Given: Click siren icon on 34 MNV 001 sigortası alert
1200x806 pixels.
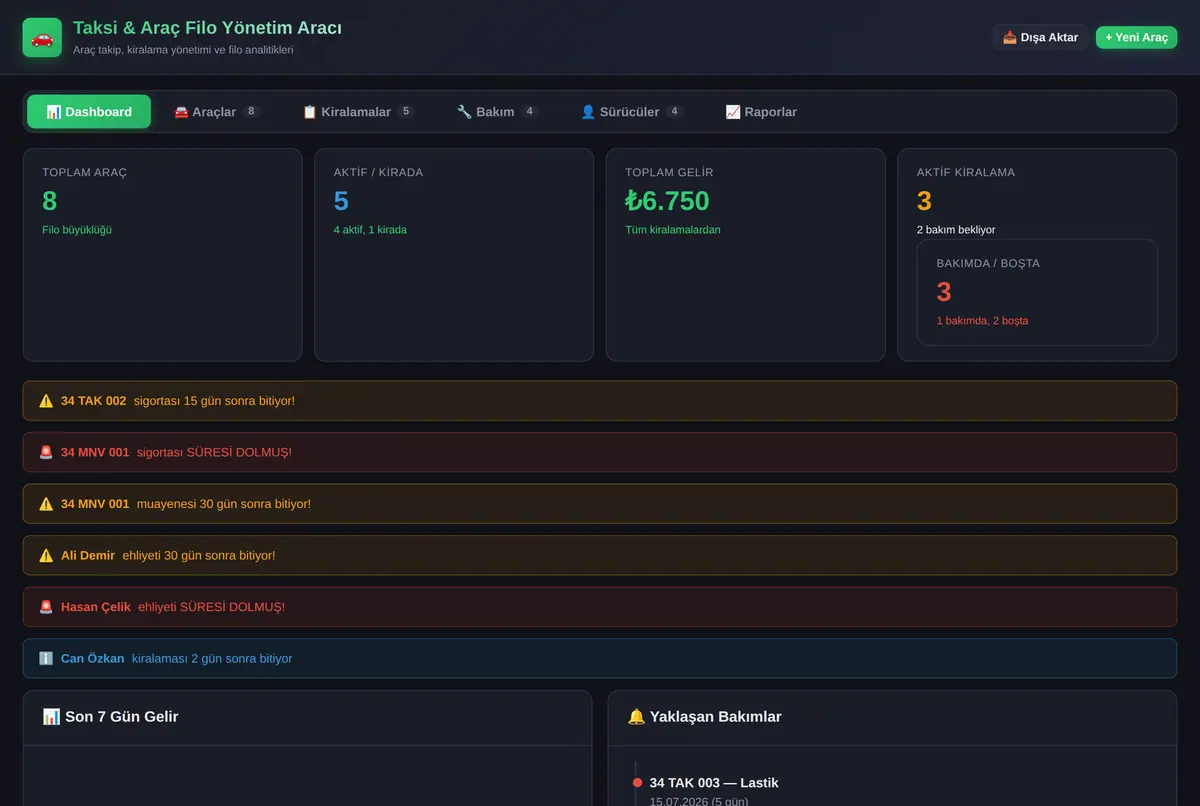Looking at the screenshot, I should 46,452.
